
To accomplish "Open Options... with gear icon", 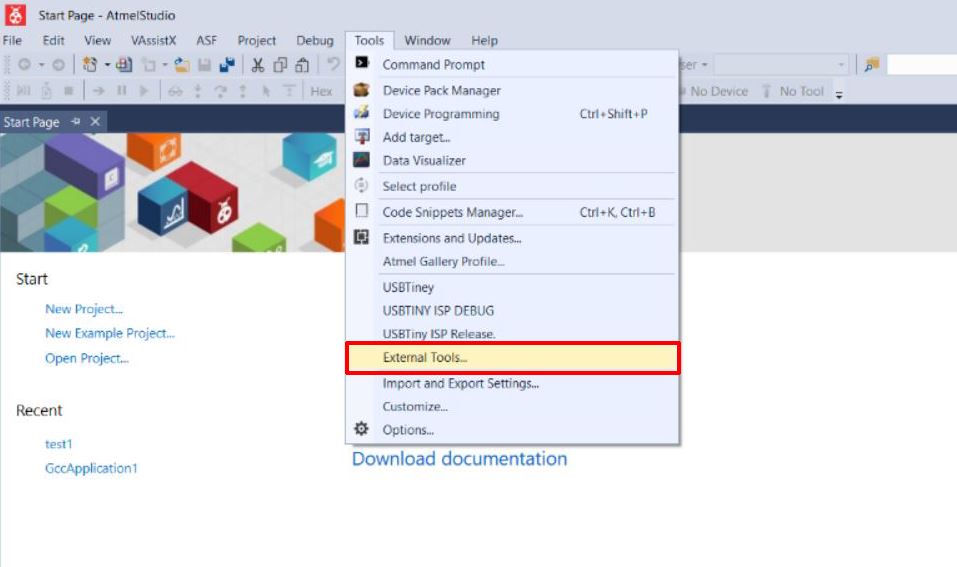I will [512, 430].
